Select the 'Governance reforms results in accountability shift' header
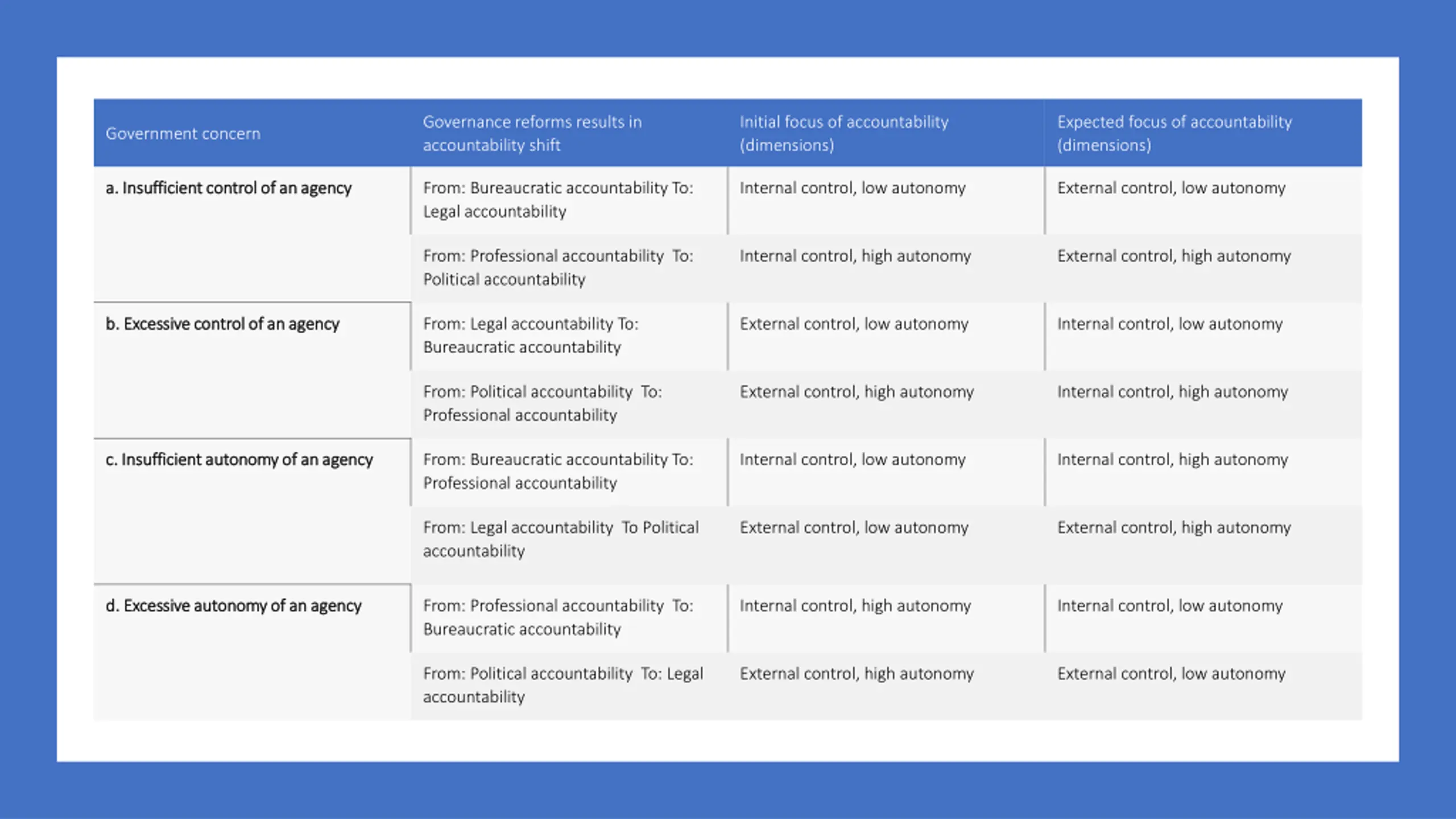 (532, 134)
